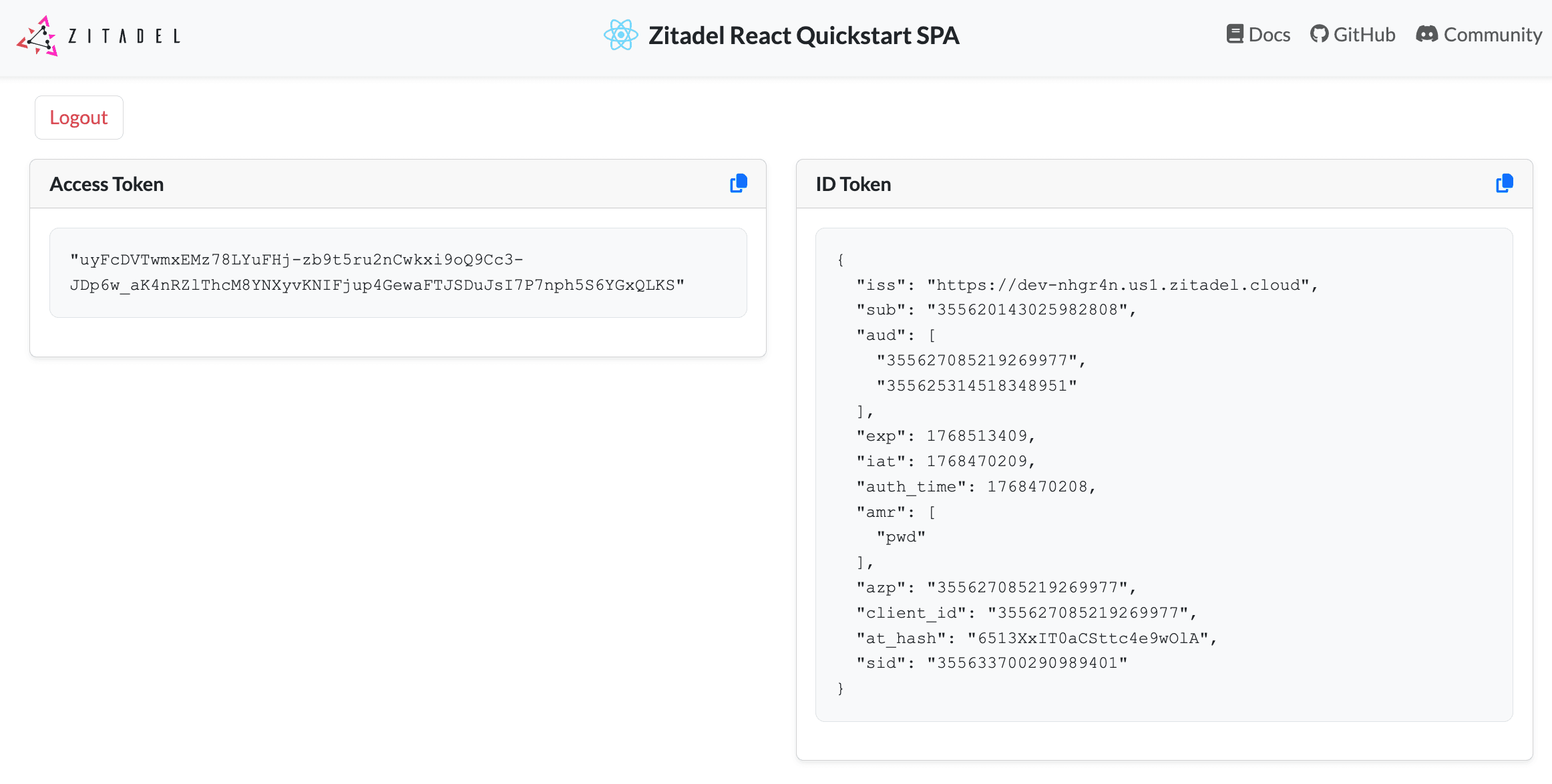Click the exp timestamp in the ID token
This screenshot has height=784, width=1552.
[980, 435]
